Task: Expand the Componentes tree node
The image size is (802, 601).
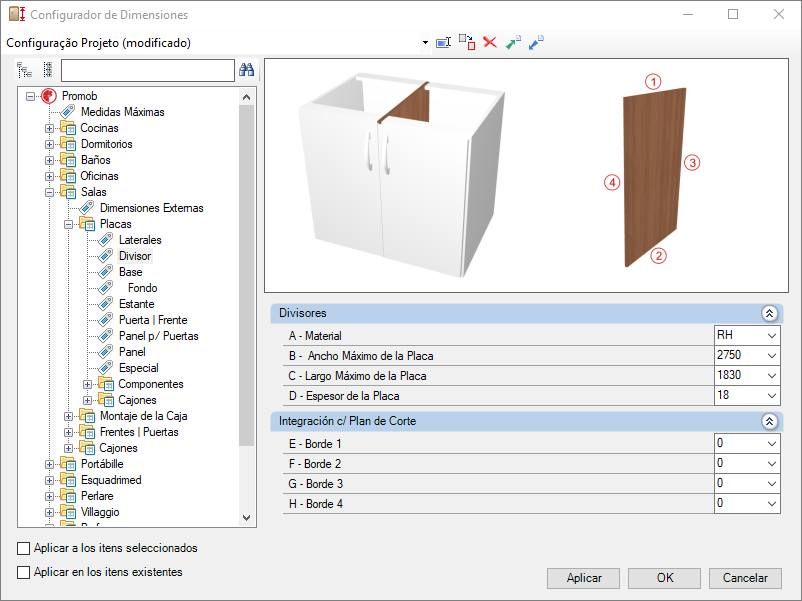Action: (87, 384)
